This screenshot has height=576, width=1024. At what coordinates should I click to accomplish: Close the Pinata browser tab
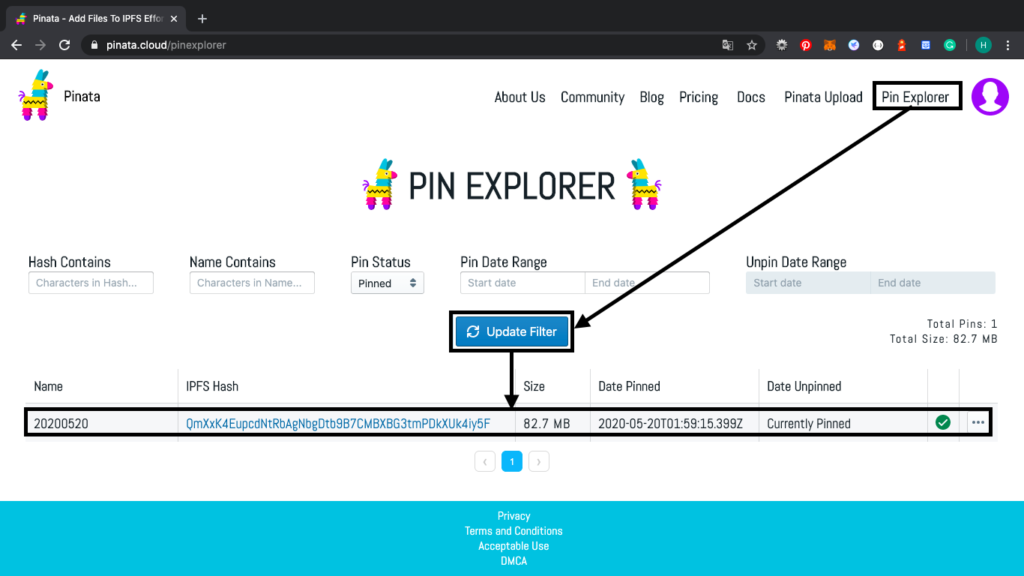click(x=174, y=18)
